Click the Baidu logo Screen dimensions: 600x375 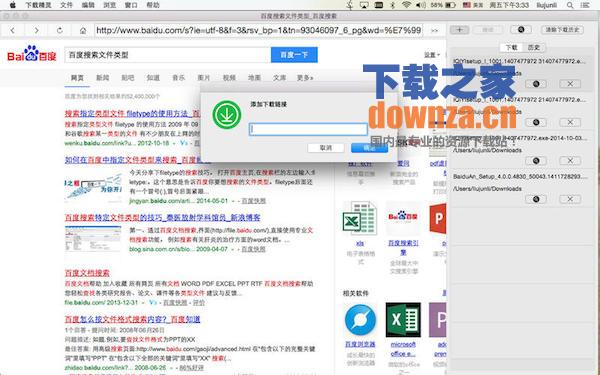[x=32, y=54]
